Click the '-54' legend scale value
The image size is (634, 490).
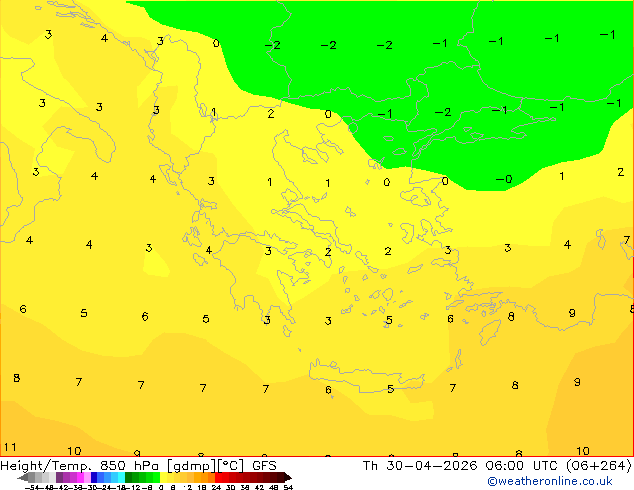pos(32,487)
